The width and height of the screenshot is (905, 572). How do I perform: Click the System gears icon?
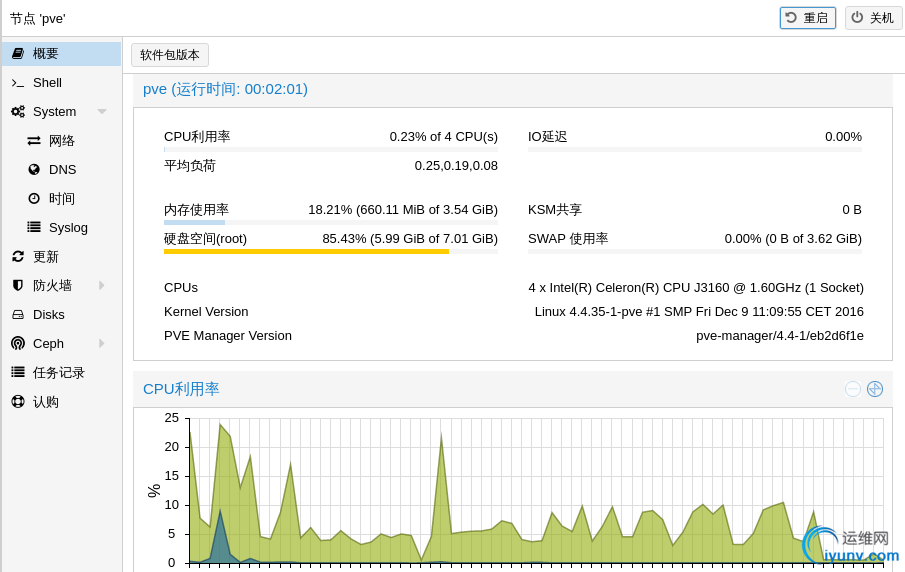[x=18, y=112]
